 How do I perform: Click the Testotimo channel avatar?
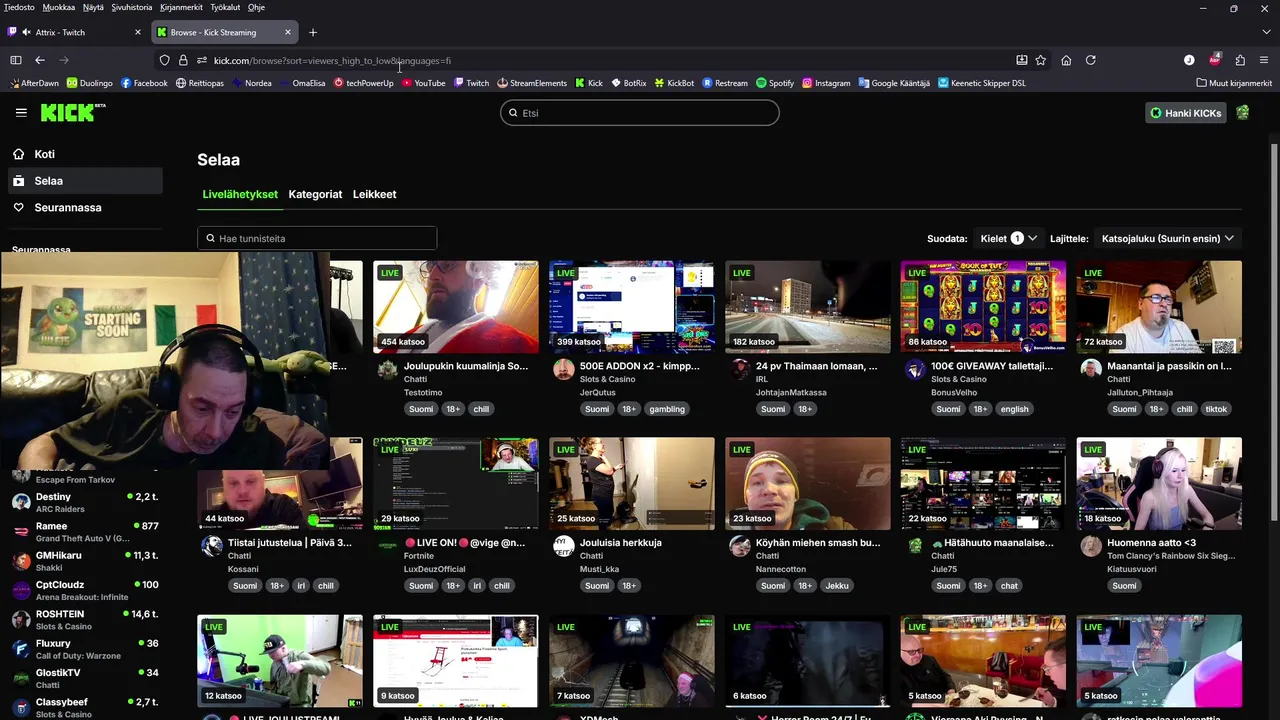(x=388, y=369)
